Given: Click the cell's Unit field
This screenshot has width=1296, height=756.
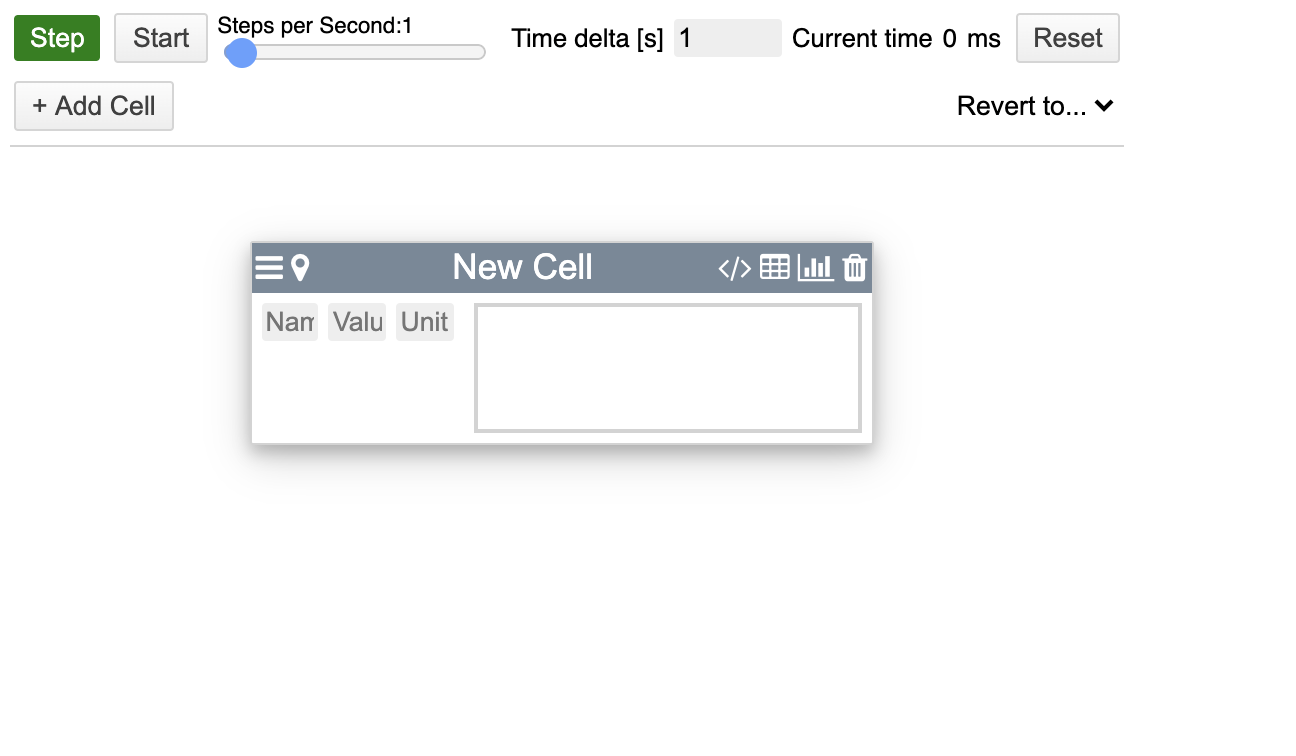Looking at the screenshot, I should tap(425, 322).
